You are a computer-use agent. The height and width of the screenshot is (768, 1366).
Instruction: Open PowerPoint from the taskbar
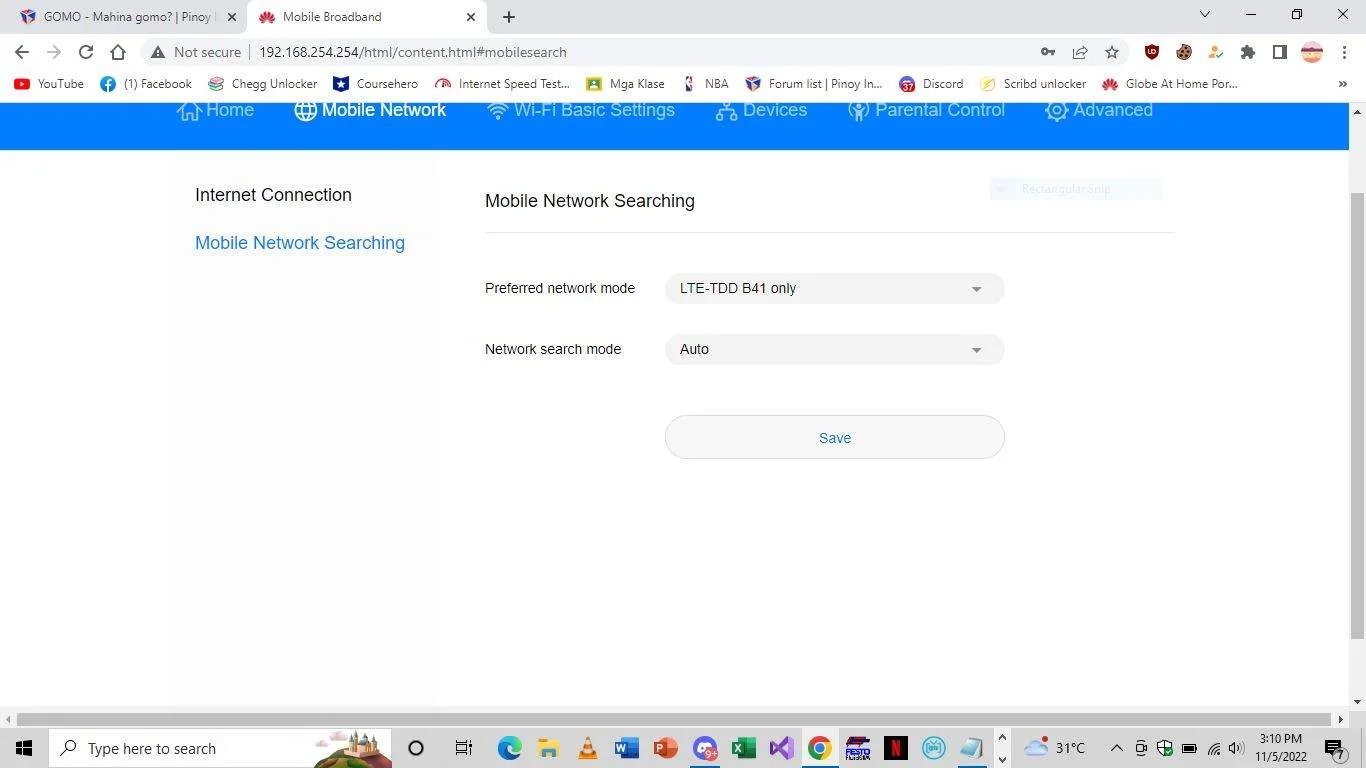665,748
